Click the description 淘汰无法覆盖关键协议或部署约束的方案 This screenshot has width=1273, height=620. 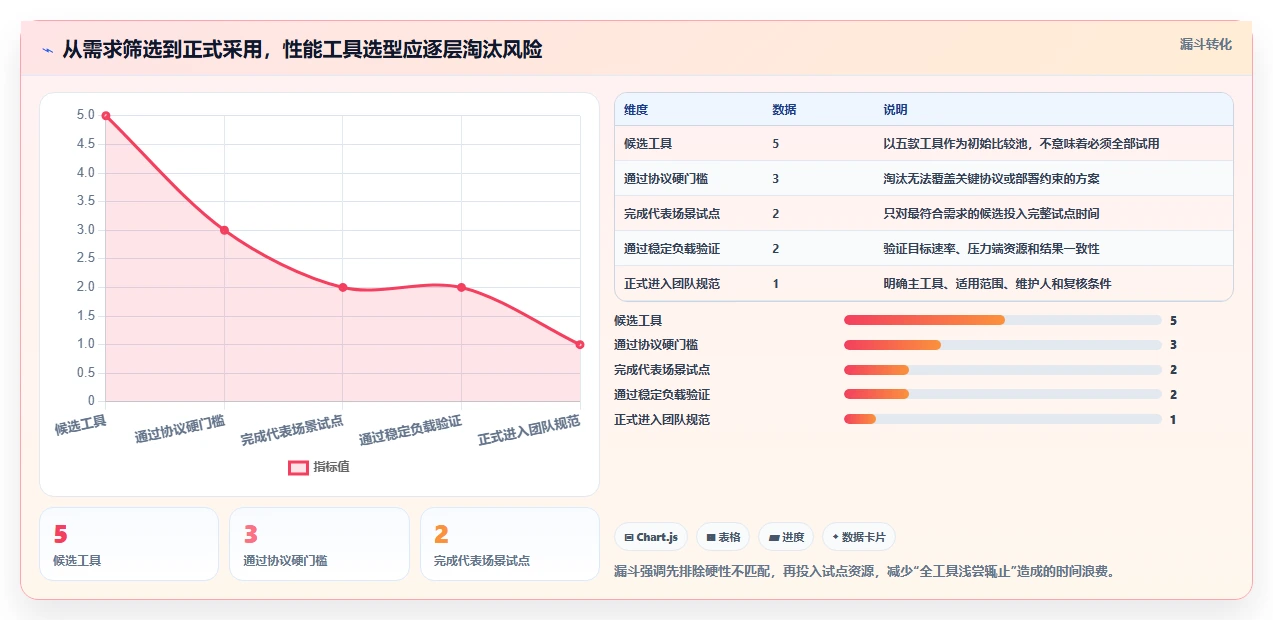(991, 178)
